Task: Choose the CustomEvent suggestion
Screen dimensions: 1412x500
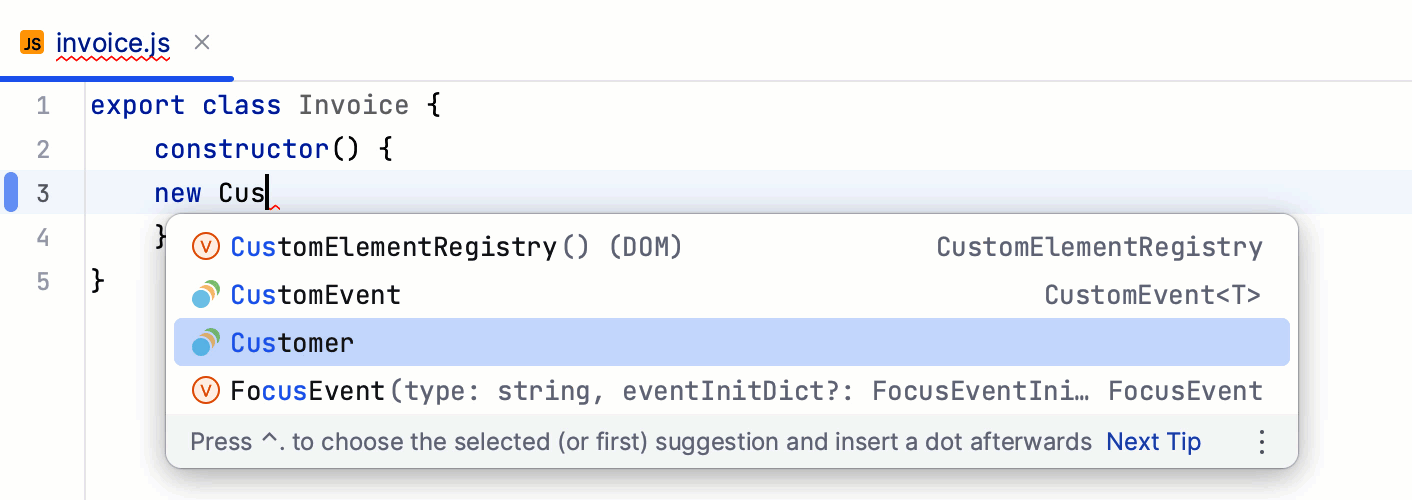Action: (x=316, y=295)
